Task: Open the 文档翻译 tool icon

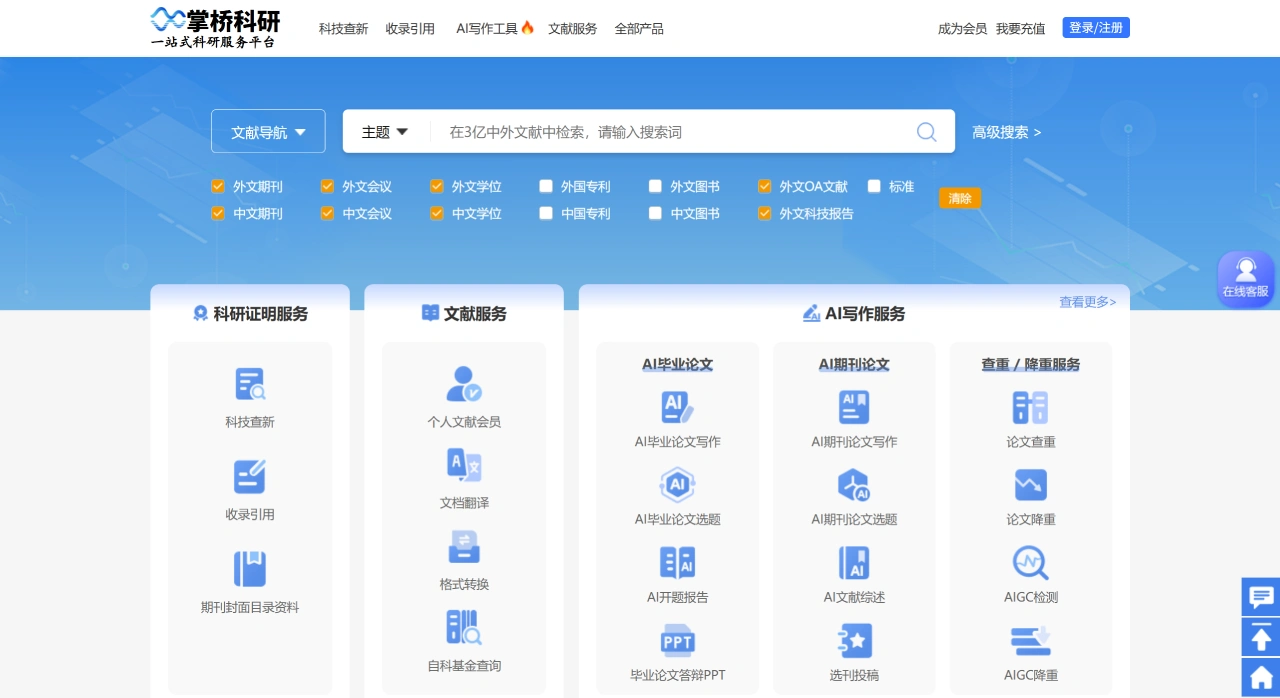Action: pyautogui.click(x=464, y=466)
